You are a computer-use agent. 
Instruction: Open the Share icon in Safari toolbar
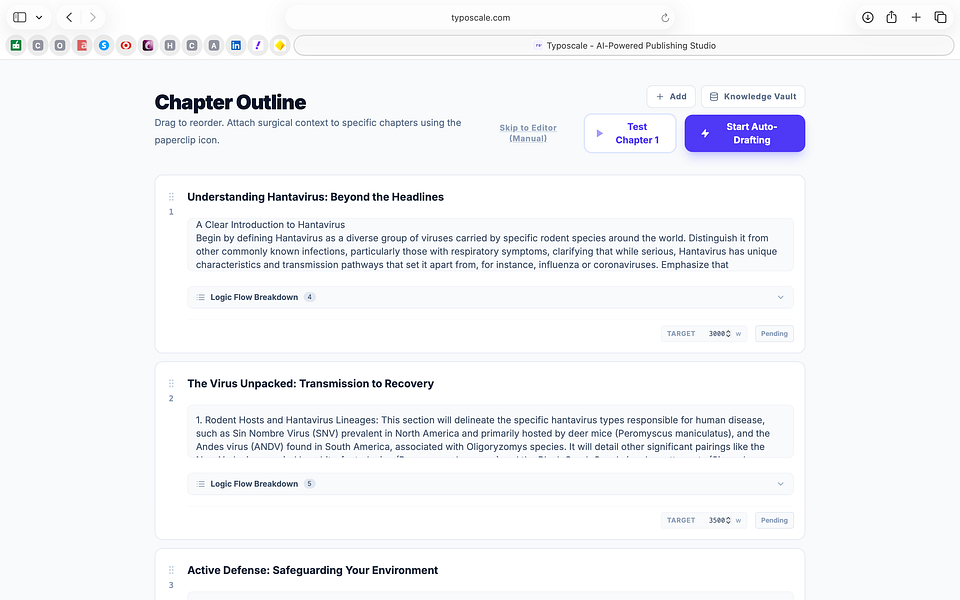[891, 17]
